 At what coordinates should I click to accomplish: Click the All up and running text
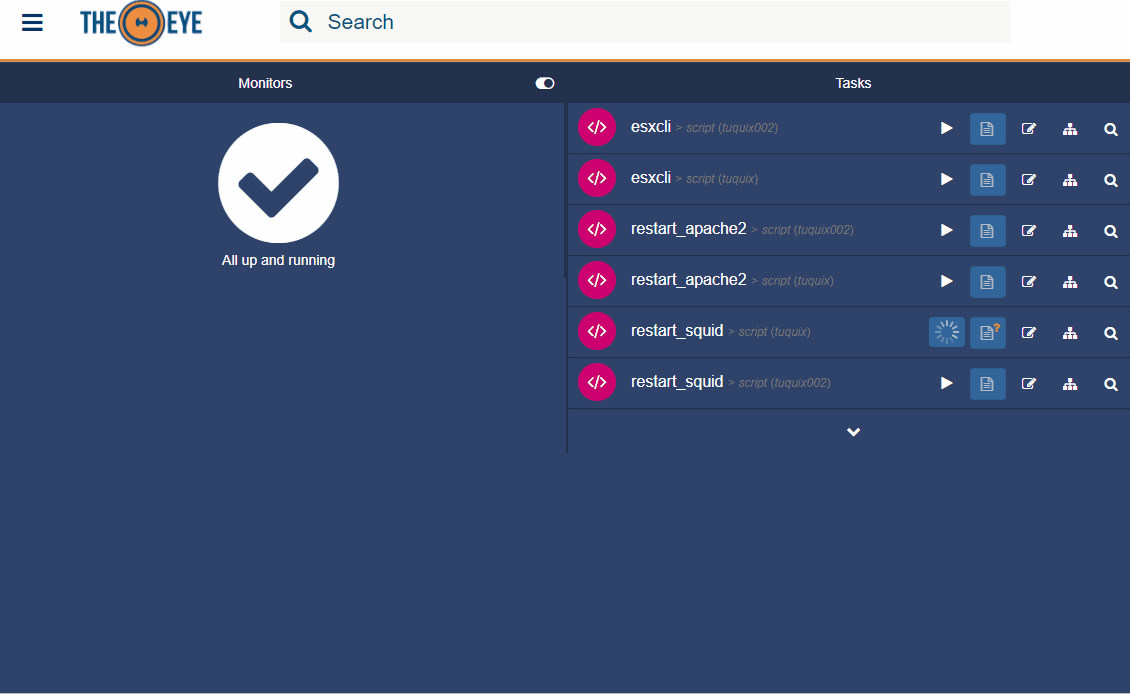coord(278,261)
